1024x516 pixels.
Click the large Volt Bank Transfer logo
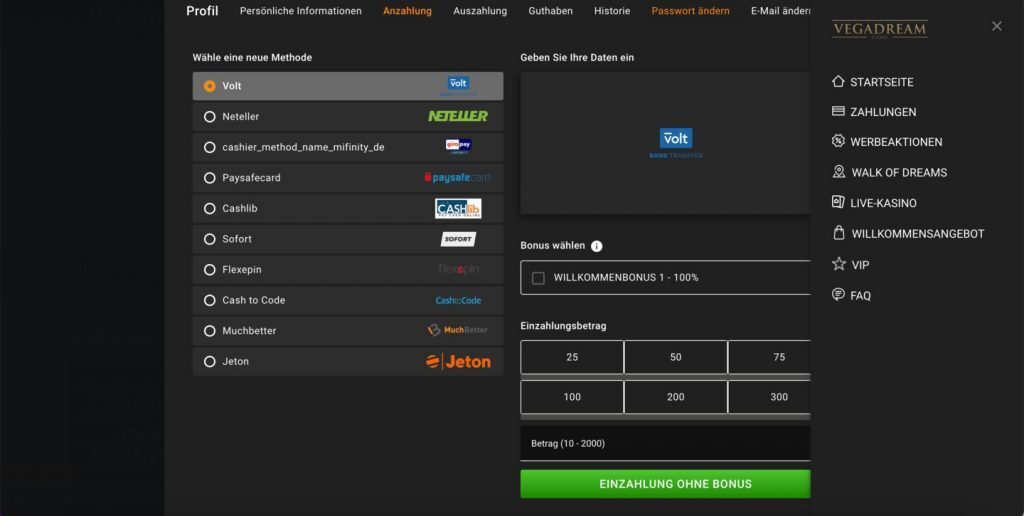(676, 143)
